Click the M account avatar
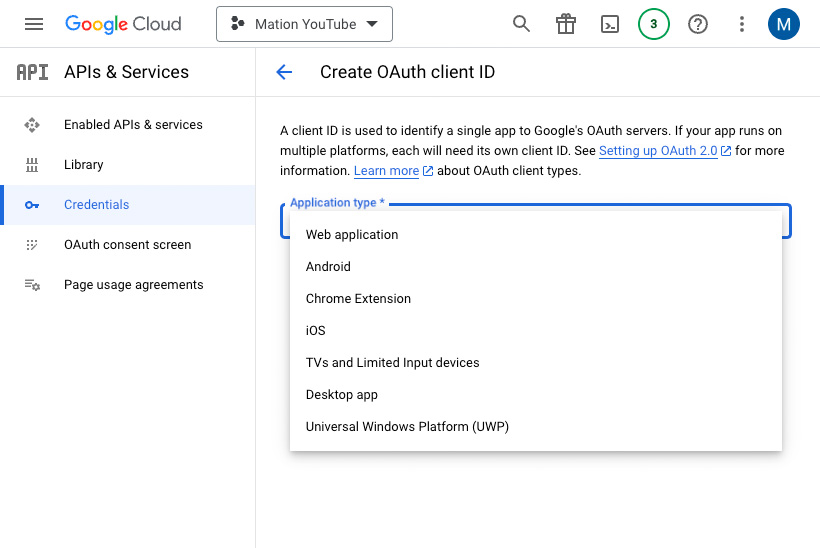 tap(783, 24)
